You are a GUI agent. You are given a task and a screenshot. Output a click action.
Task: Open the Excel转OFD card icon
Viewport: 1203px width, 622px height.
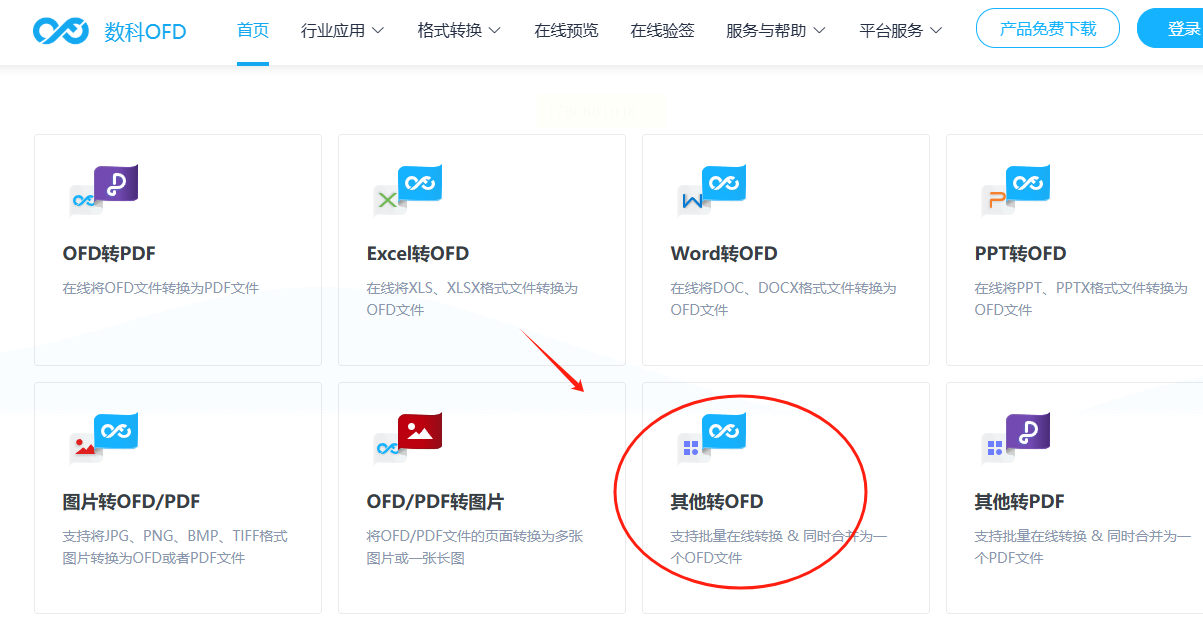point(407,190)
